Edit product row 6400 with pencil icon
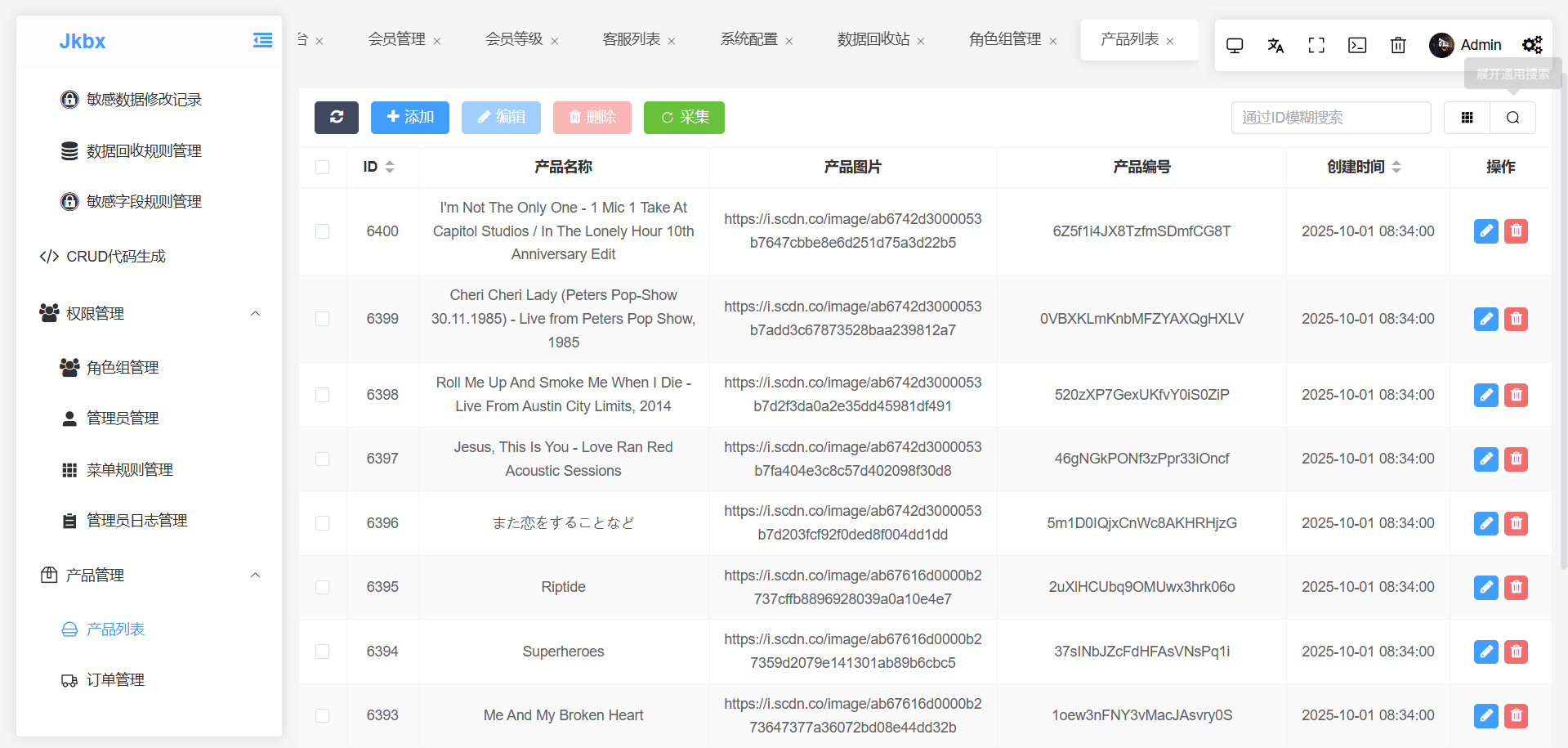 (x=1485, y=231)
